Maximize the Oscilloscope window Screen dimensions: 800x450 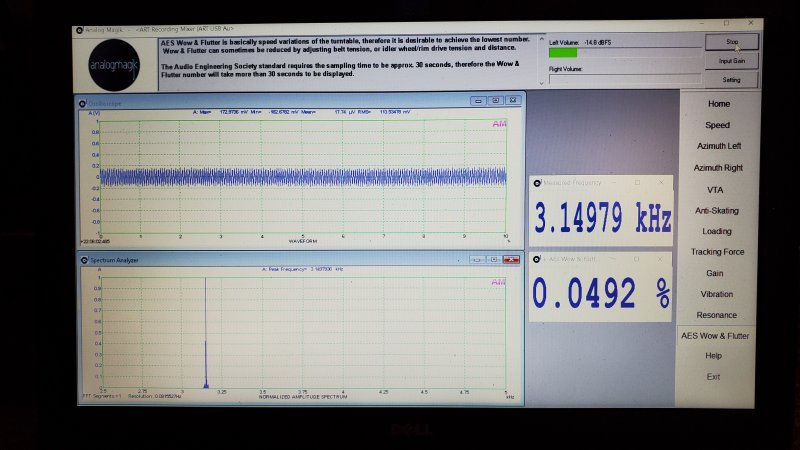[x=495, y=101]
